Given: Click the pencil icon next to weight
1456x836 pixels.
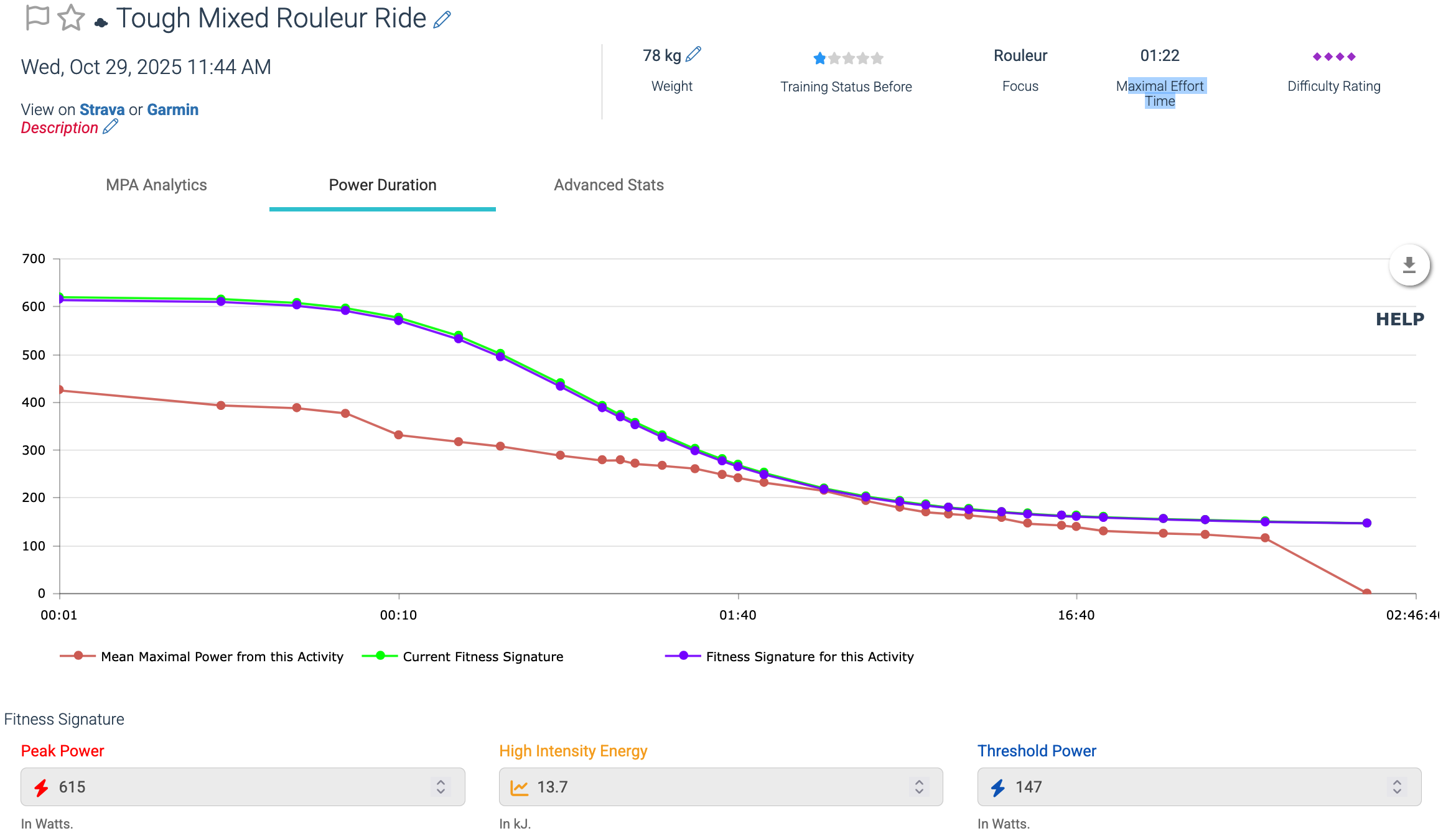Looking at the screenshot, I should (693, 55).
